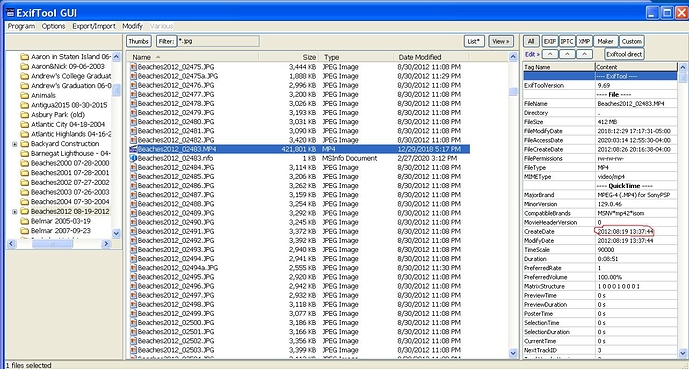Click the filter field showing *.jpg
Viewport: 689px width, 369px height.
pos(218,41)
